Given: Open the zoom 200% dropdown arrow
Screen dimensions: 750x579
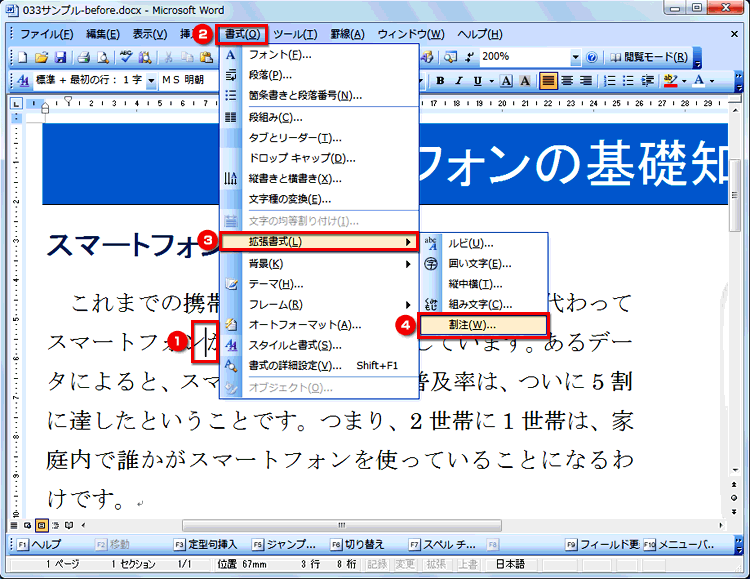Looking at the screenshot, I should (x=575, y=57).
